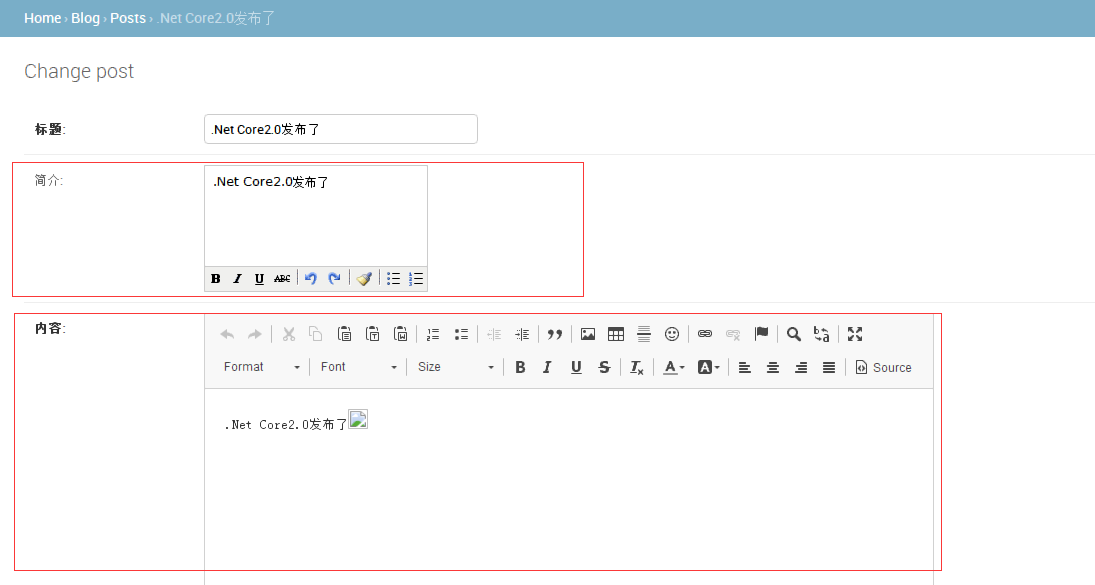The height and width of the screenshot is (585, 1095).
Task: Open the Background Color picker
Action: click(x=708, y=367)
